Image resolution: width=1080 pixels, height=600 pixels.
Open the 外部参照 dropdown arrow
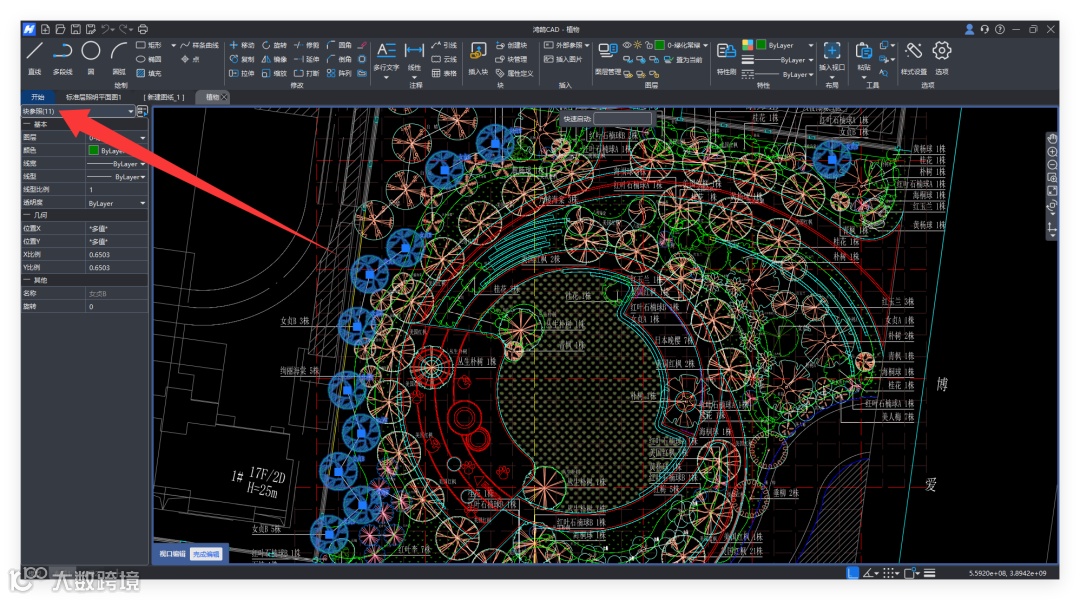pyautogui.click(x=587, y=45)
